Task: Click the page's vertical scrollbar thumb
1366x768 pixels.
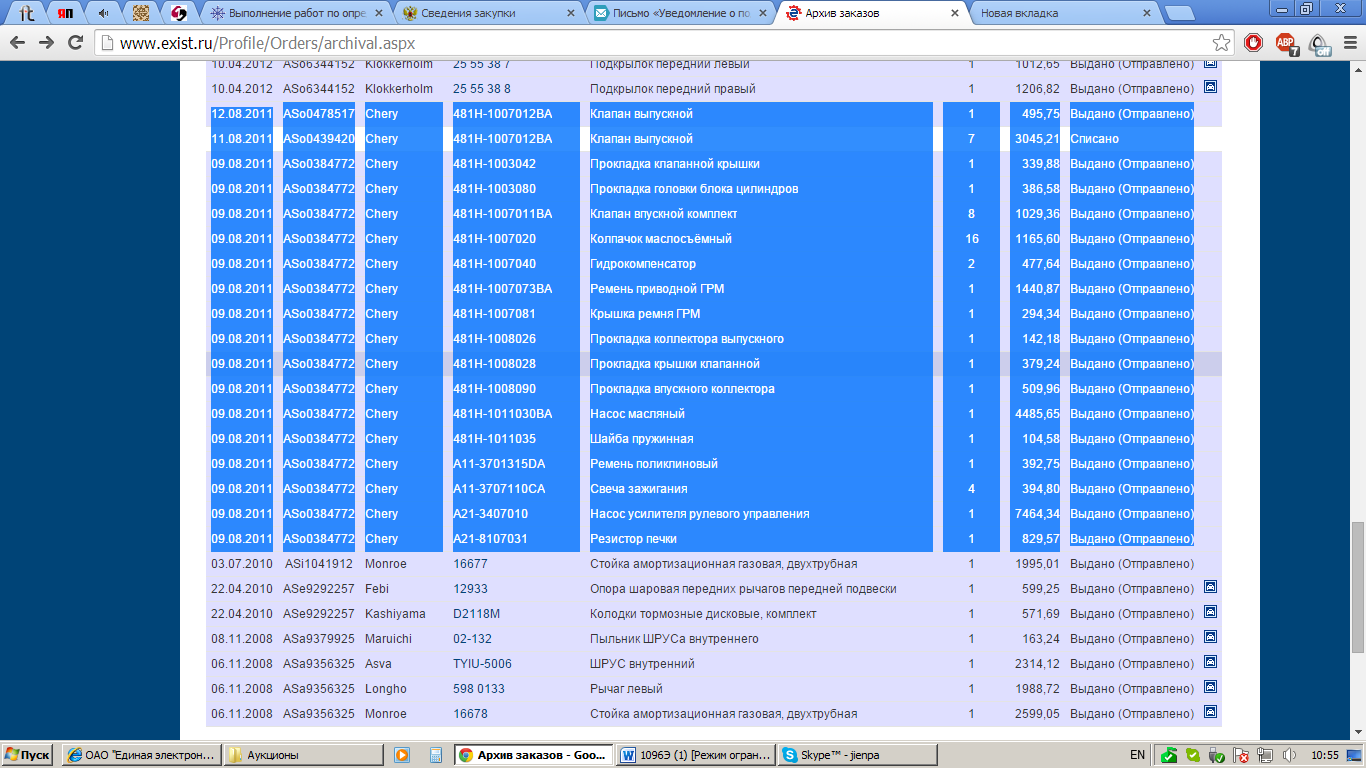Action: tap(1358, 587)
